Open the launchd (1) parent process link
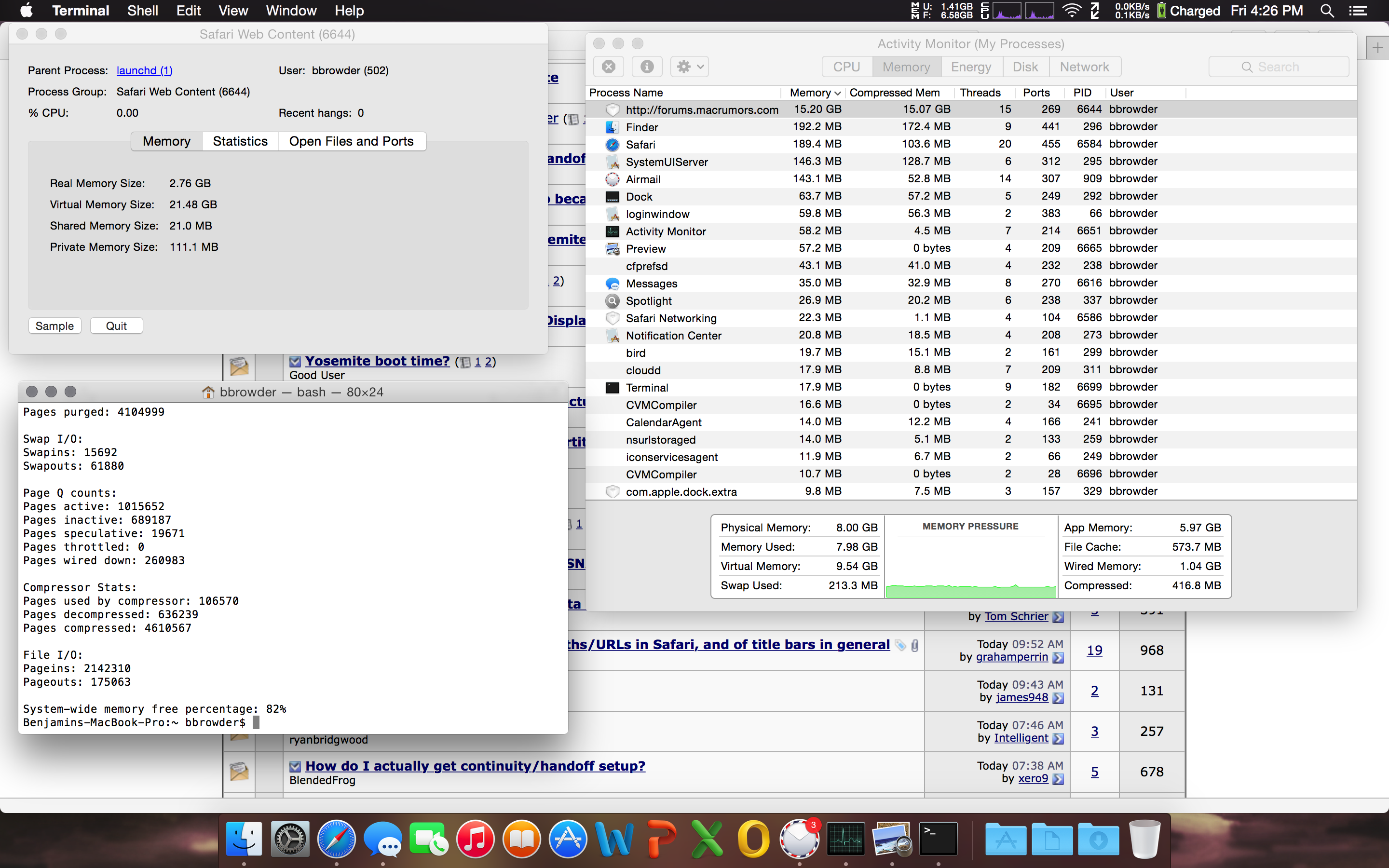This screenshot has width=1389, height=868. coord(145,70)
